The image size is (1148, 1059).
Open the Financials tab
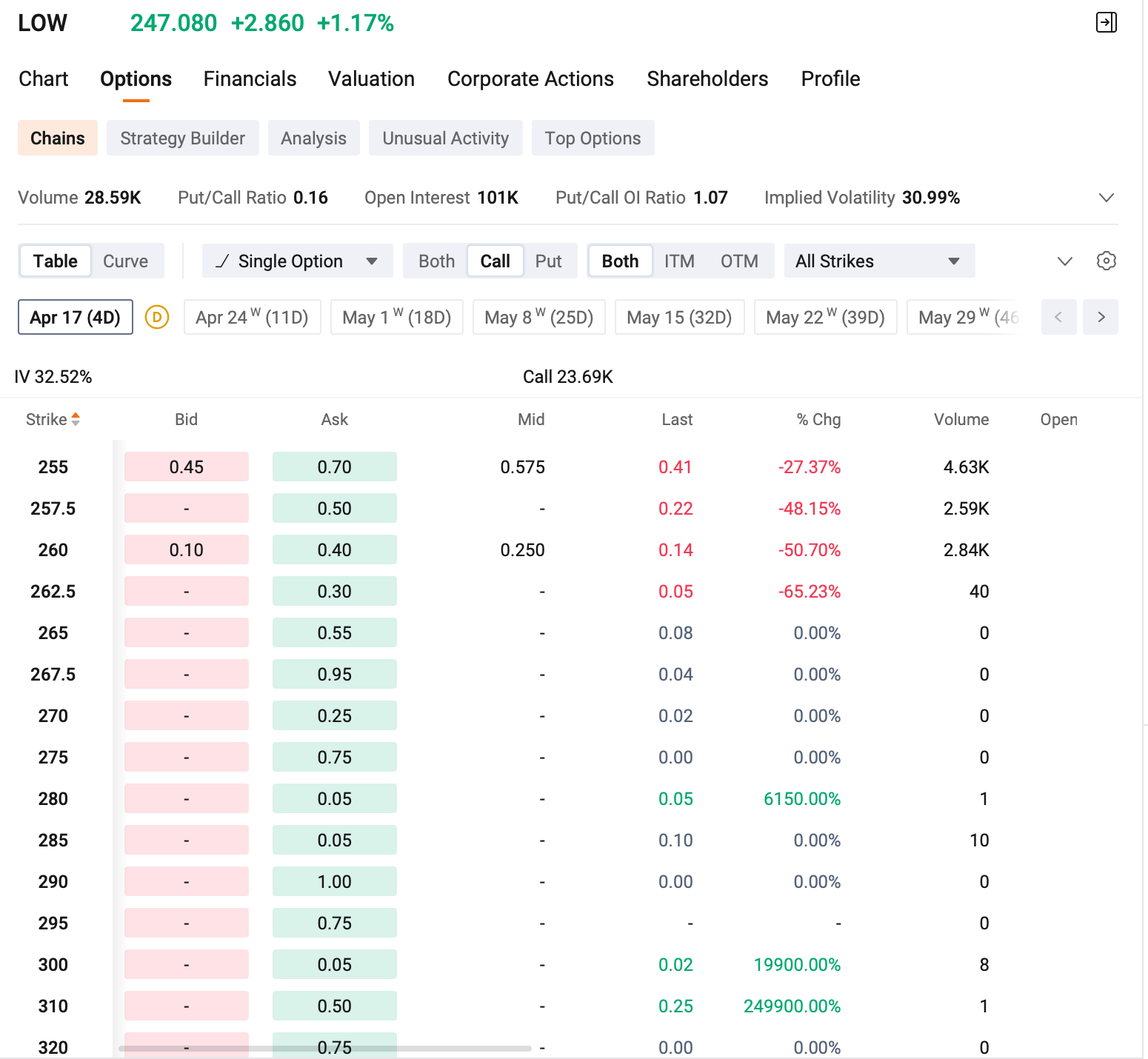point(250,78)
